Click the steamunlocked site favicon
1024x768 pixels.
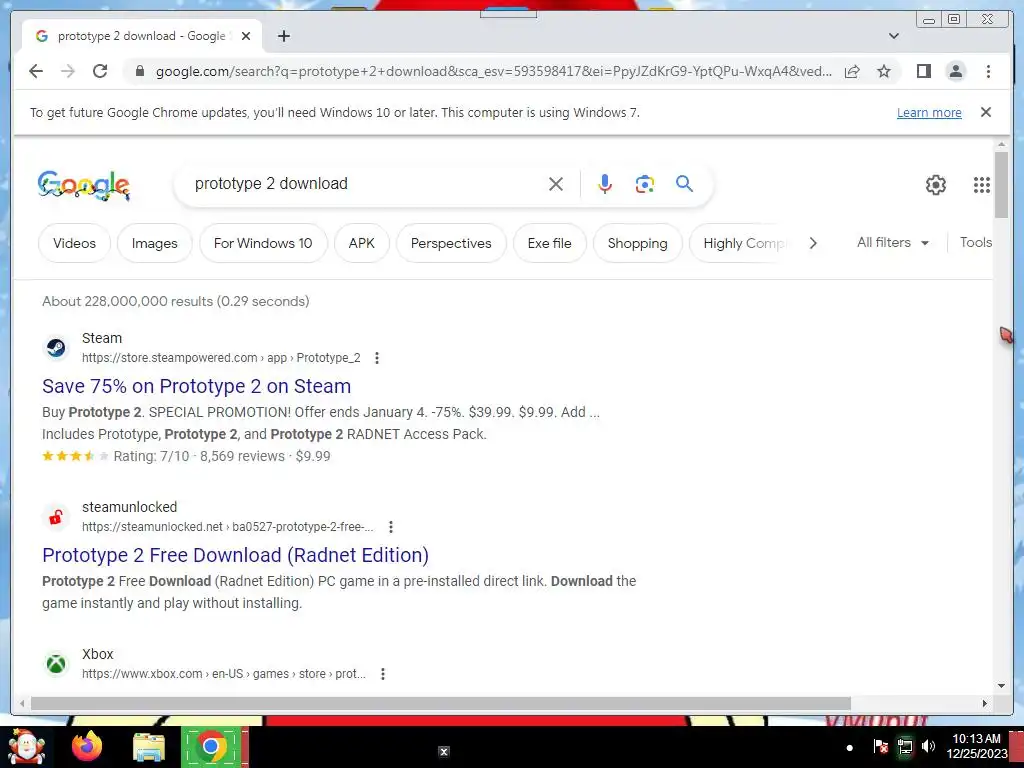[x=56, y=517]
